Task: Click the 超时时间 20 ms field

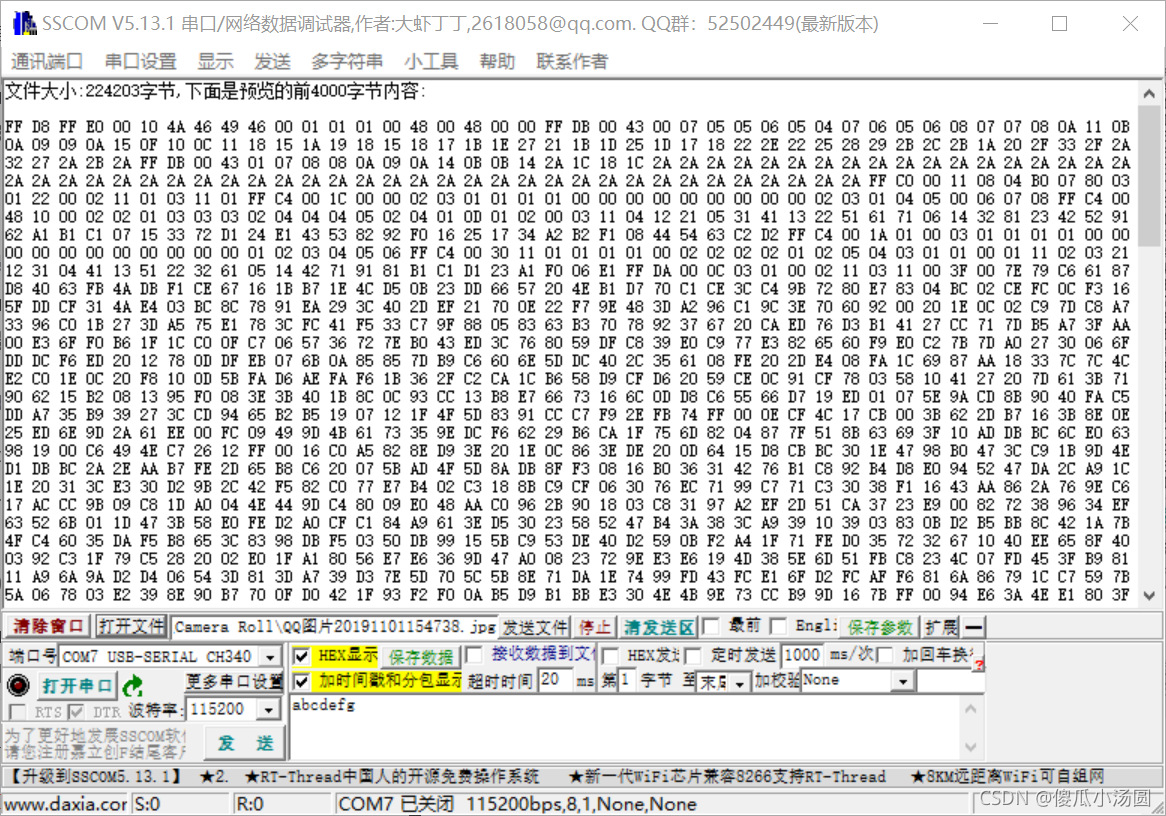Action: pyautogui.click(x=557, y=680)
